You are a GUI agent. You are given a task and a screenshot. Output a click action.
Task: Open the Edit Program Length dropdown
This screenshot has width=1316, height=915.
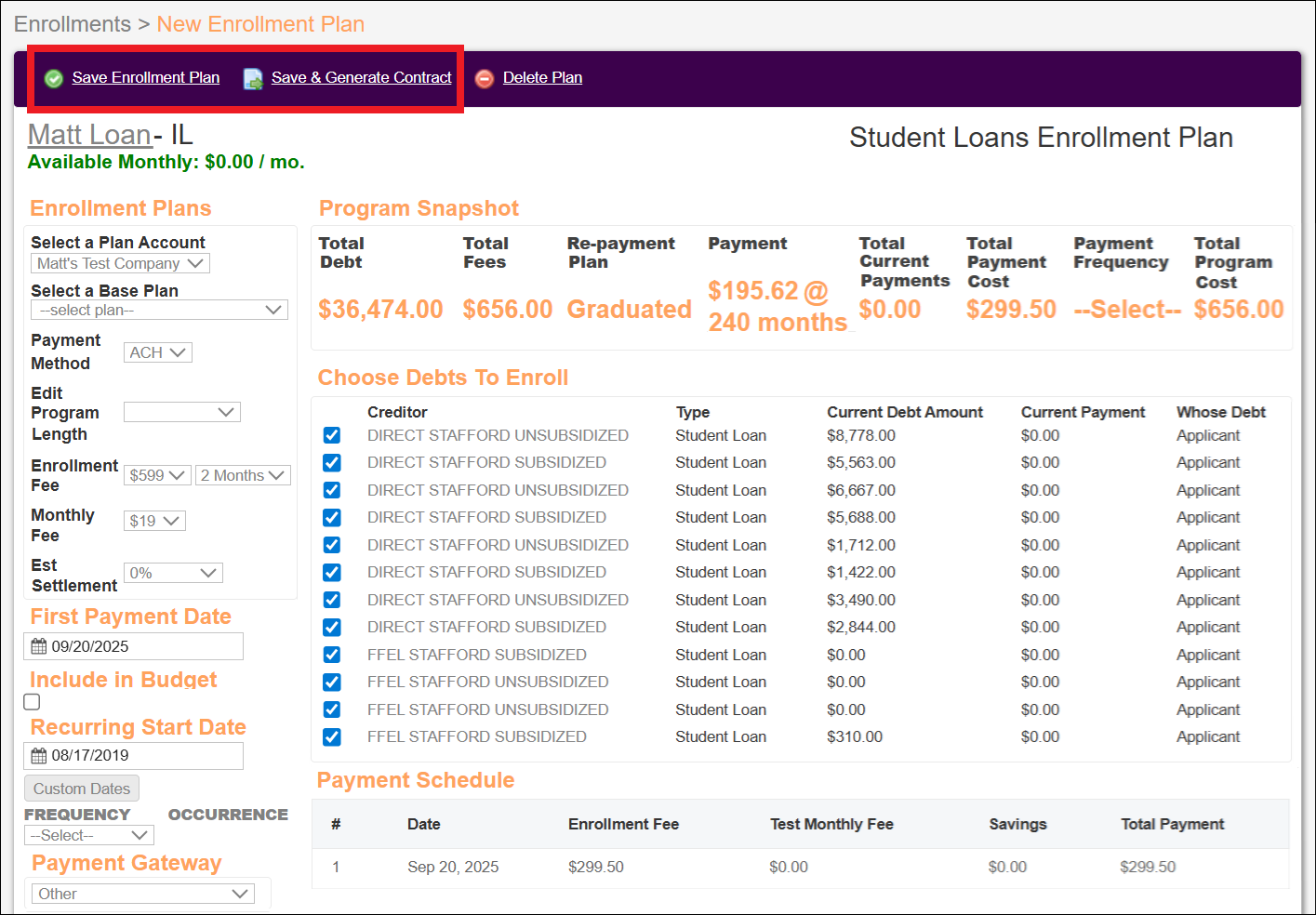pyautogui.click(x=182, y=412)
